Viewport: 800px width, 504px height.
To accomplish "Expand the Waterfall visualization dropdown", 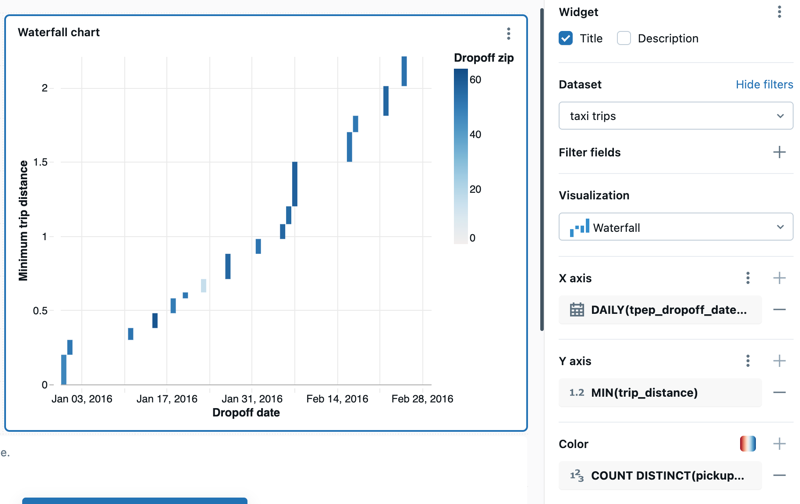I will [675, 228].
